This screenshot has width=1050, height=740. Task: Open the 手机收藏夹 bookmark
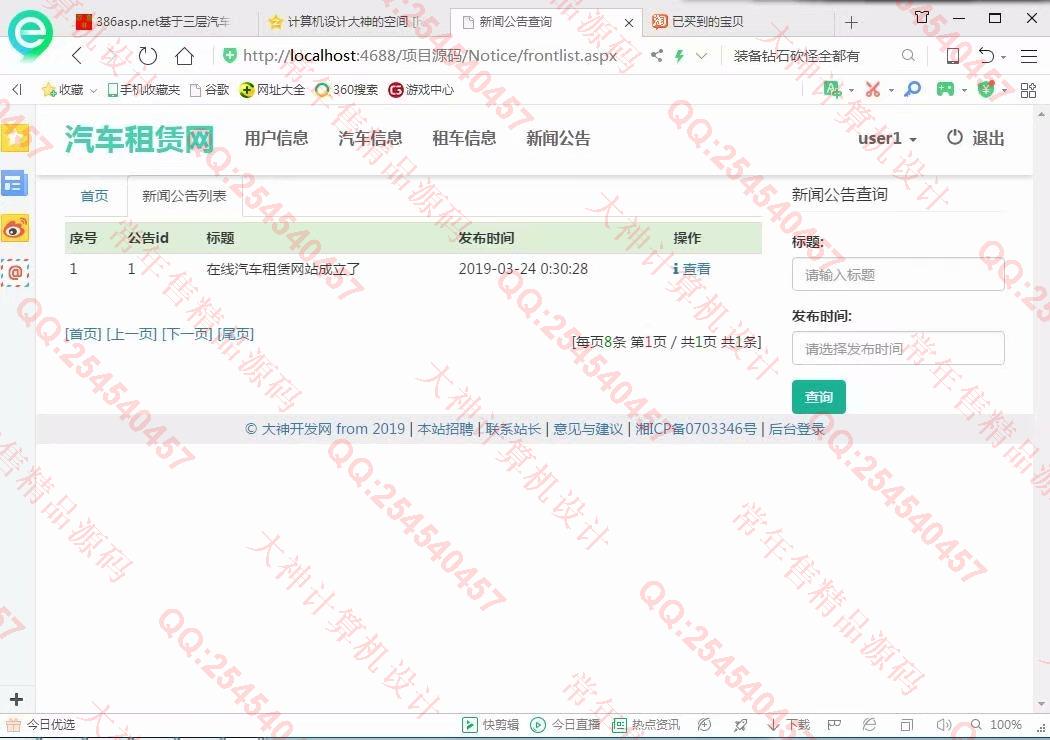pos(143,89)
